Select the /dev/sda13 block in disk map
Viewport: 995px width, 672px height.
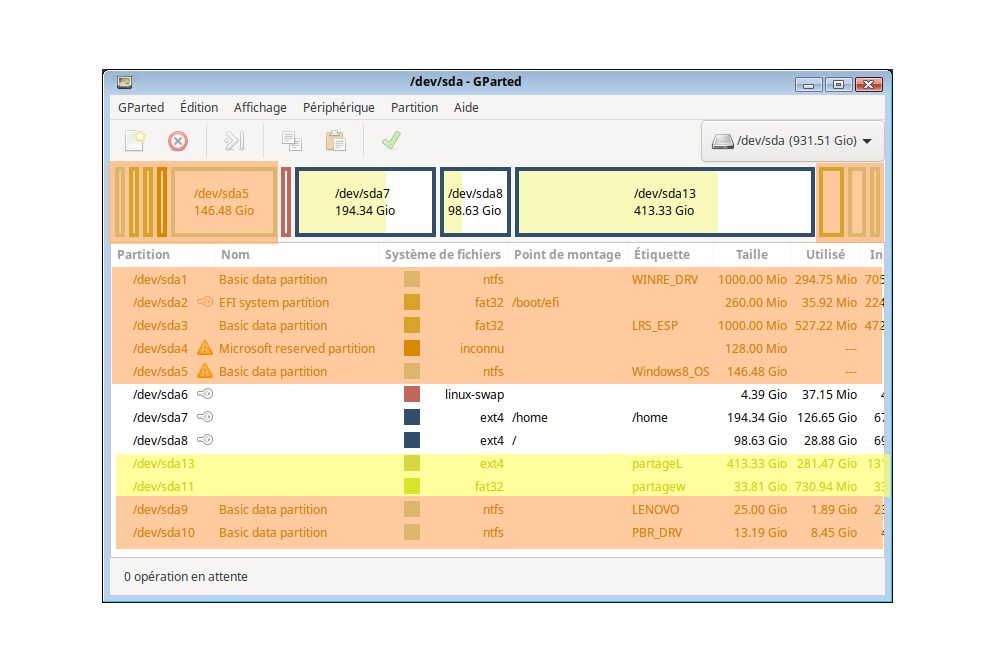pyautogui.click(x=664, y=202)
